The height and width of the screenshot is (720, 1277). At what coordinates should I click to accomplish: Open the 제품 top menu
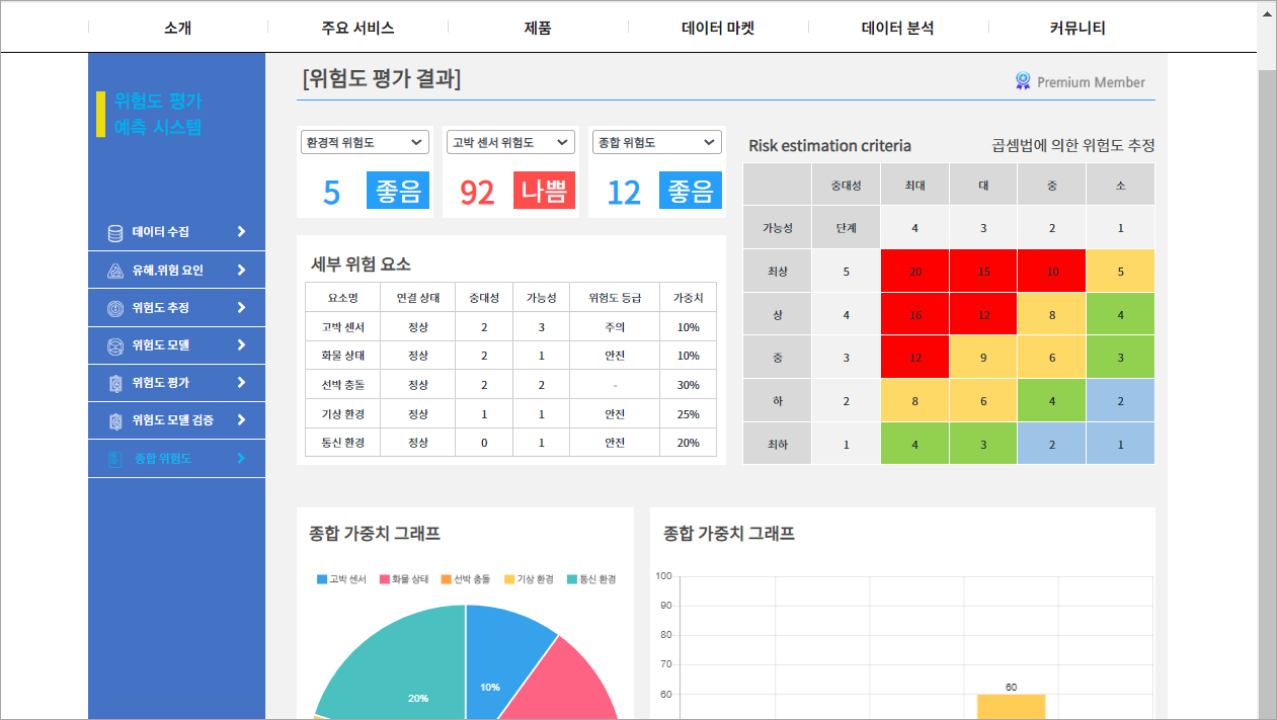(x=538, y=28)
